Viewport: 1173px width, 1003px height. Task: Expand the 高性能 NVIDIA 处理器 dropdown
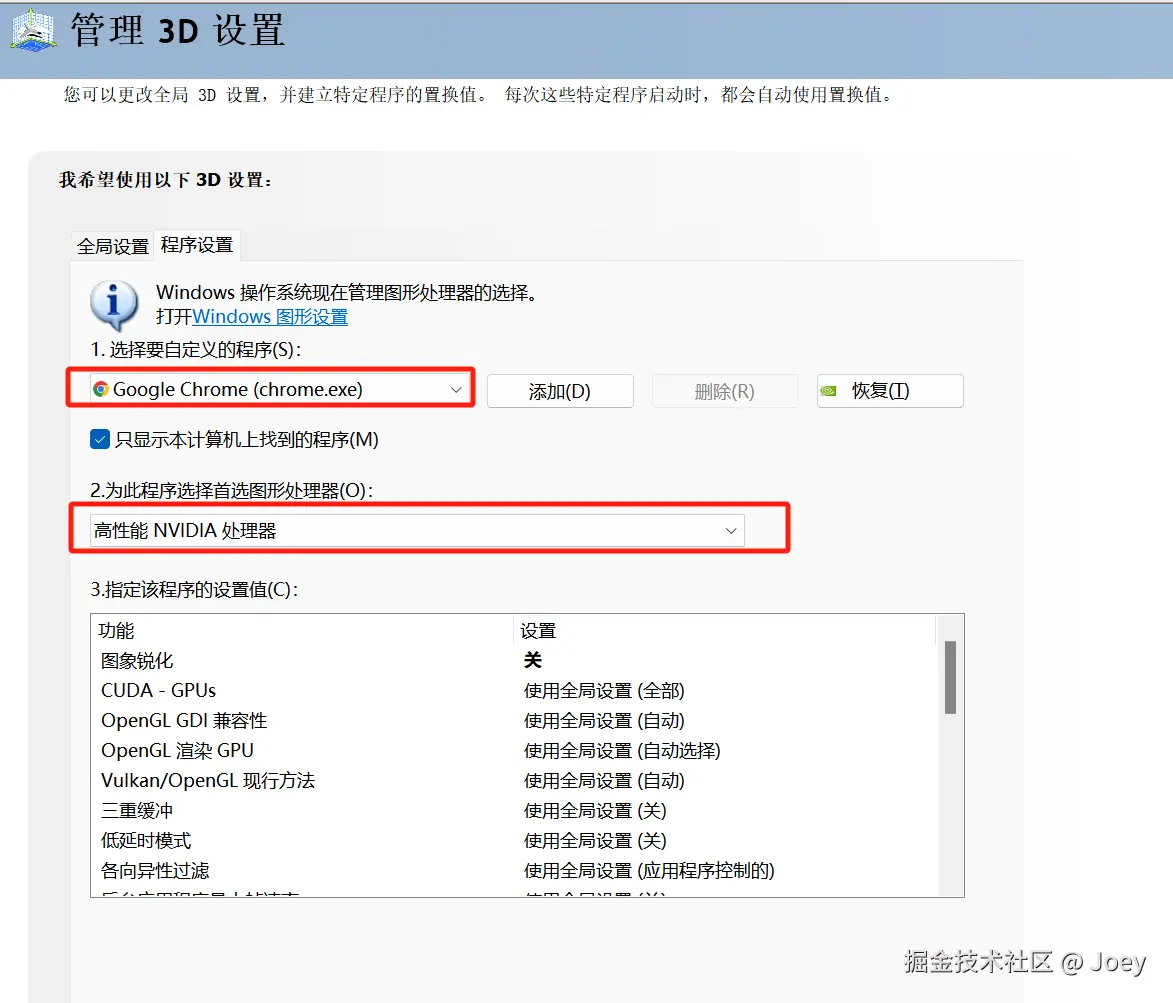417,530
